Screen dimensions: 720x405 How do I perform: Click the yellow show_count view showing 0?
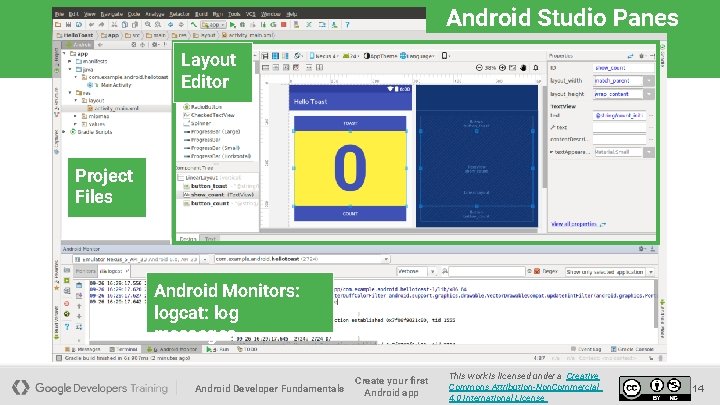(x=350, y=169)
